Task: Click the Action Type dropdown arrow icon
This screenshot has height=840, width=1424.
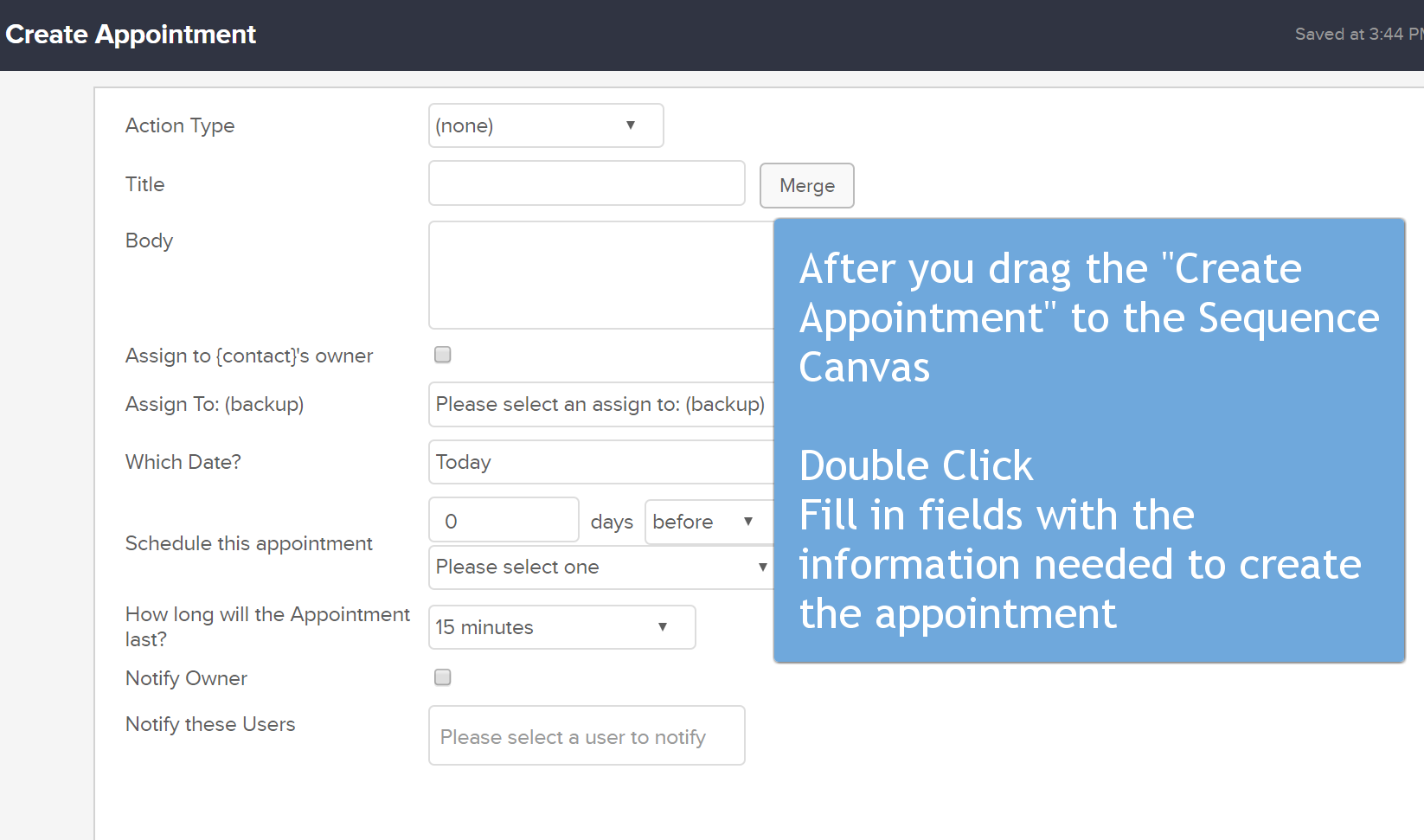Action: pyautogui.click(x=631, y=125)
